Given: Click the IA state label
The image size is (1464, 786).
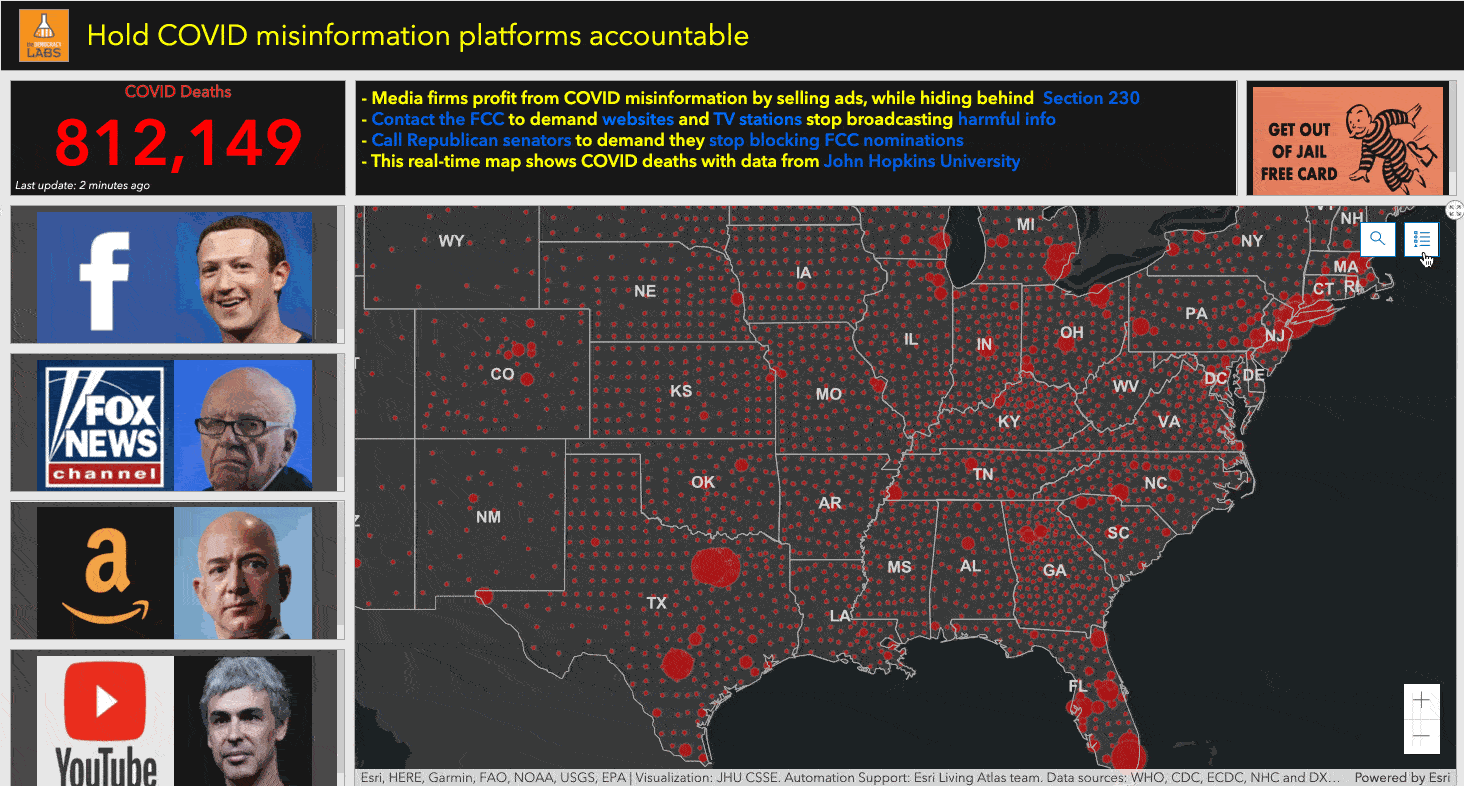Looking at the screenshot, I should [x=803, y=273].
